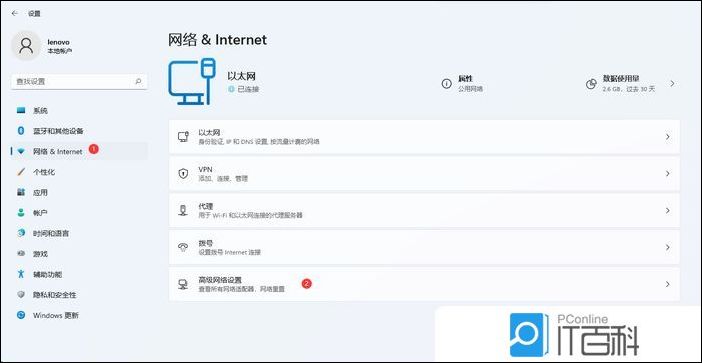Image resolution: width=702 pixels, height=363 pixels.
Task: Click the 个性化 paintbrush icon
Action: 21,172
